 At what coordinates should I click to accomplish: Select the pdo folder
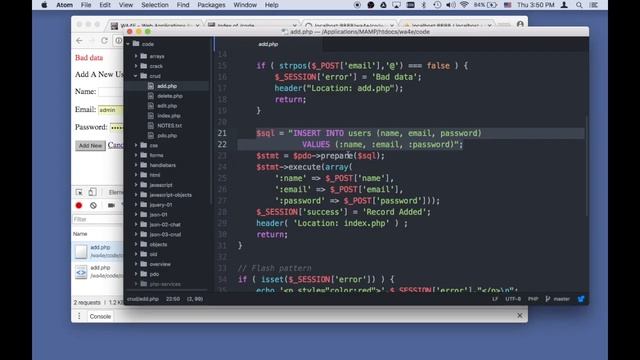click(x=154, y=274)
